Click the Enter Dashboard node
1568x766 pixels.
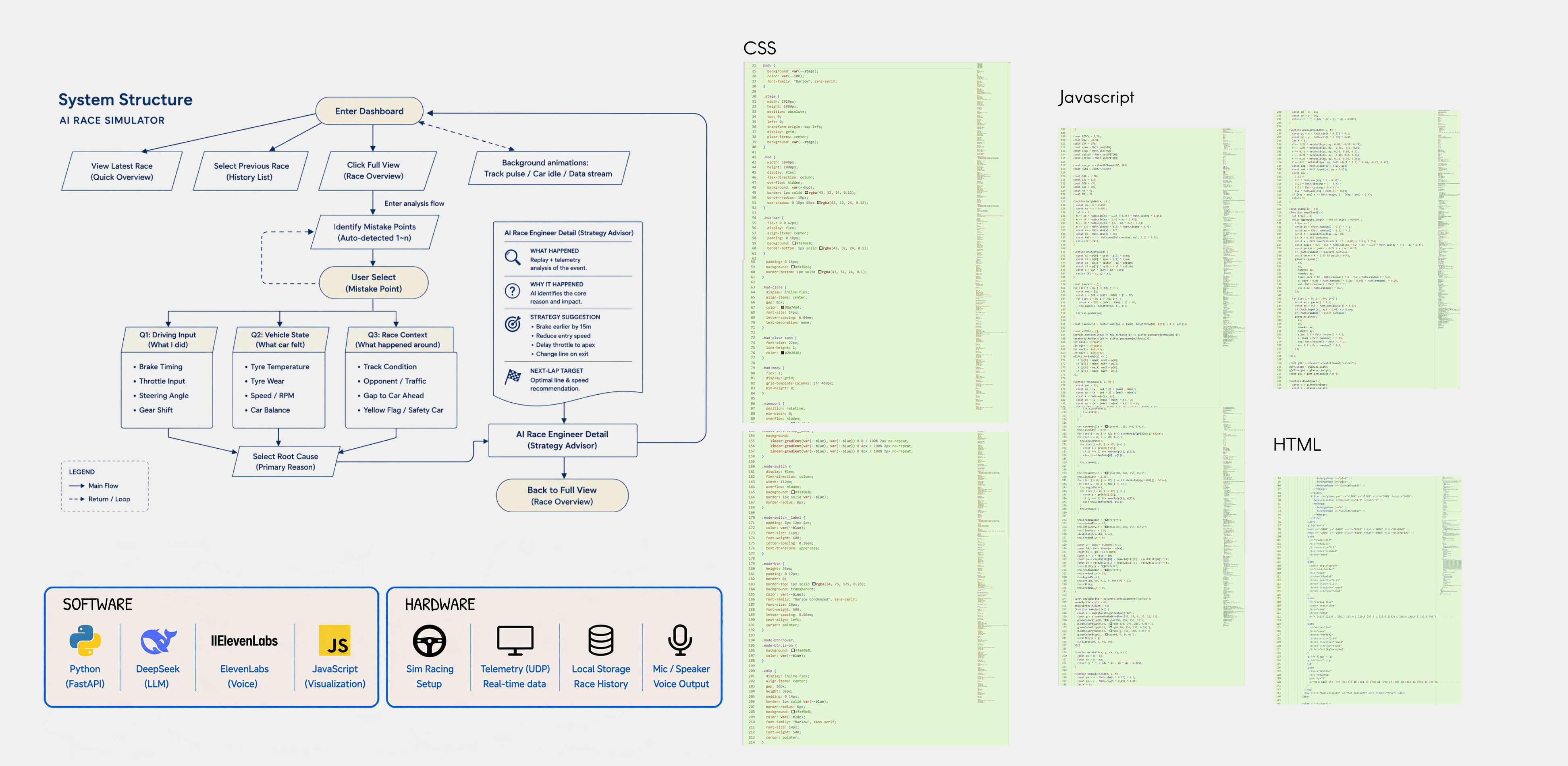(369, 111)
